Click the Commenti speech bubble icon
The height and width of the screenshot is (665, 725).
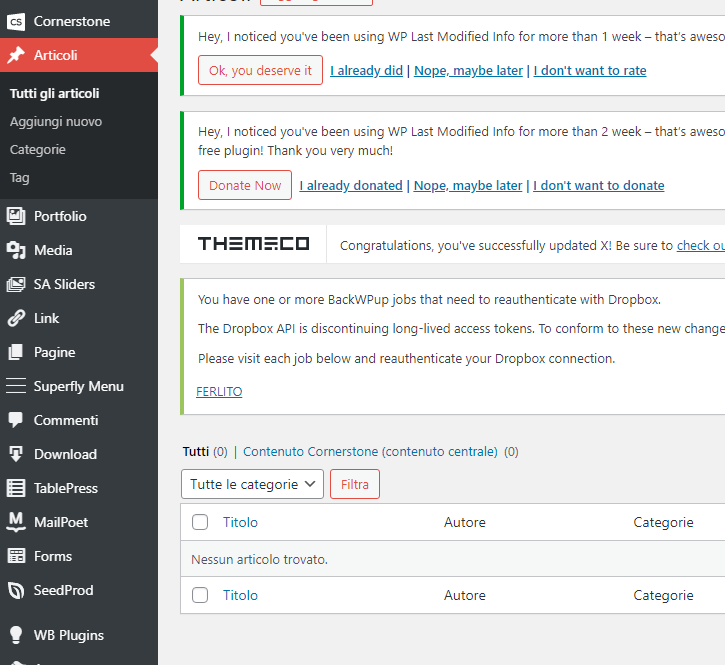pyautogui.click(x=16, y=420)
